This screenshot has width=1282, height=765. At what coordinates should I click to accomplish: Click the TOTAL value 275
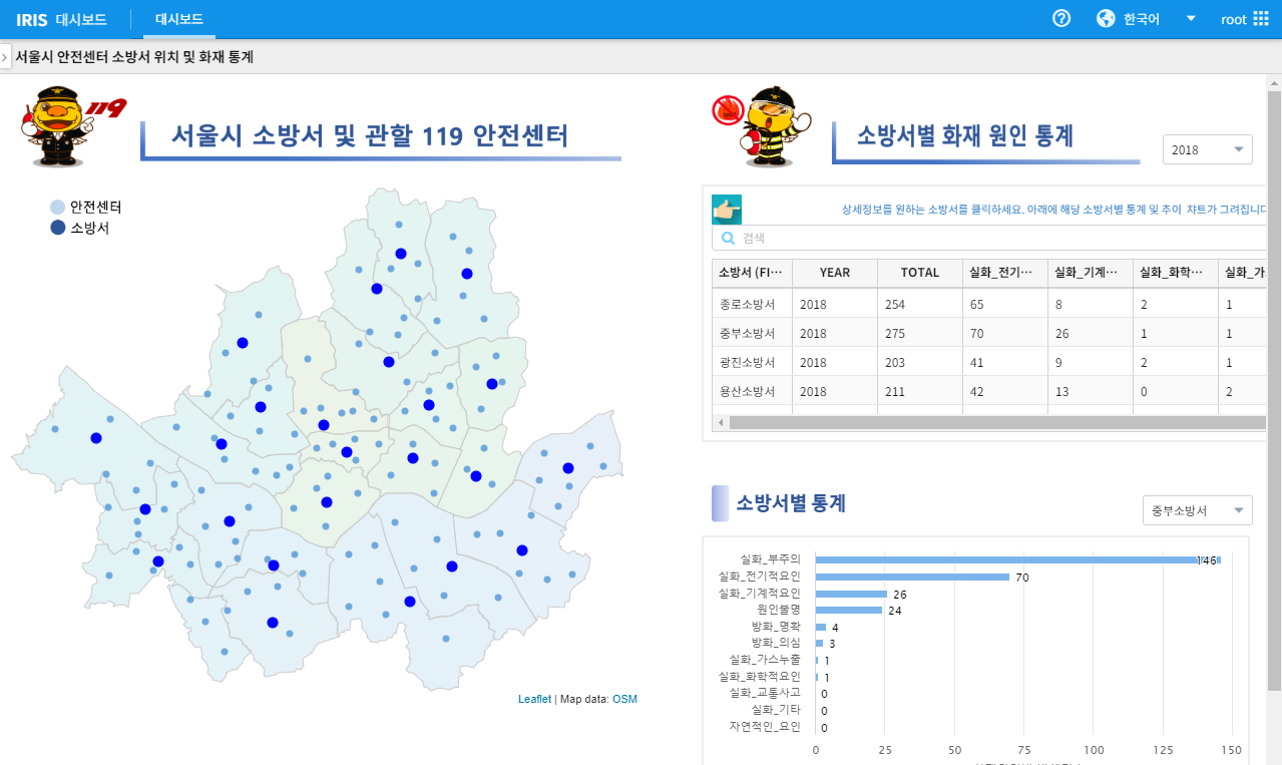895,333
